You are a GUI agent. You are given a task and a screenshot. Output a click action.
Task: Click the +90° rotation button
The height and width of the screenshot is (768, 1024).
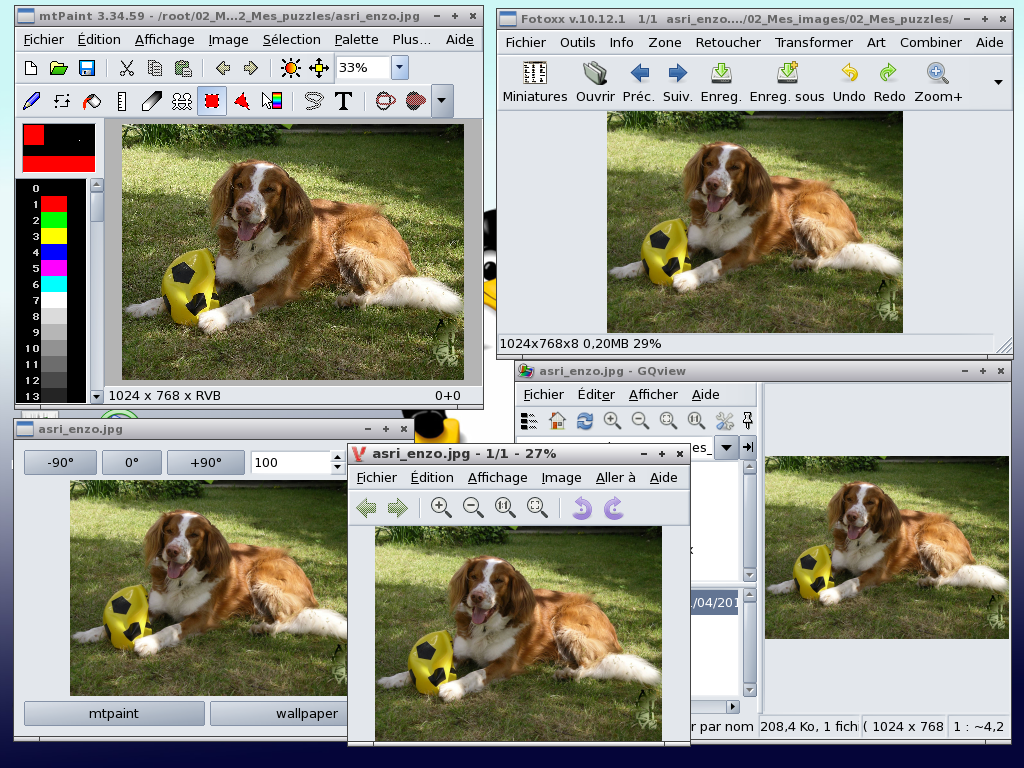[206, 462]
